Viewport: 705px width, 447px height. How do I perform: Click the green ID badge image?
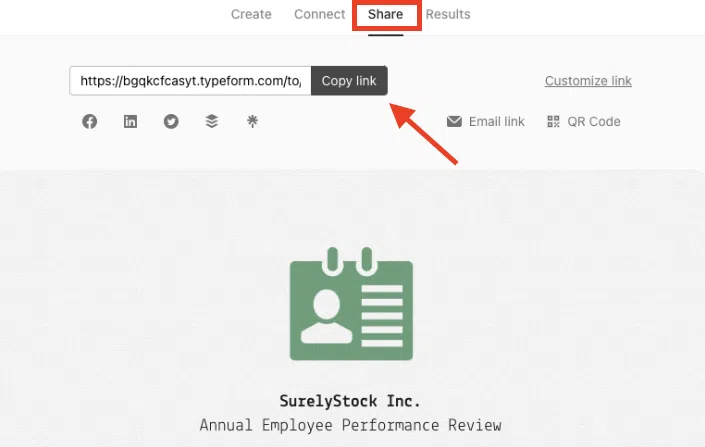pos(351,307)
